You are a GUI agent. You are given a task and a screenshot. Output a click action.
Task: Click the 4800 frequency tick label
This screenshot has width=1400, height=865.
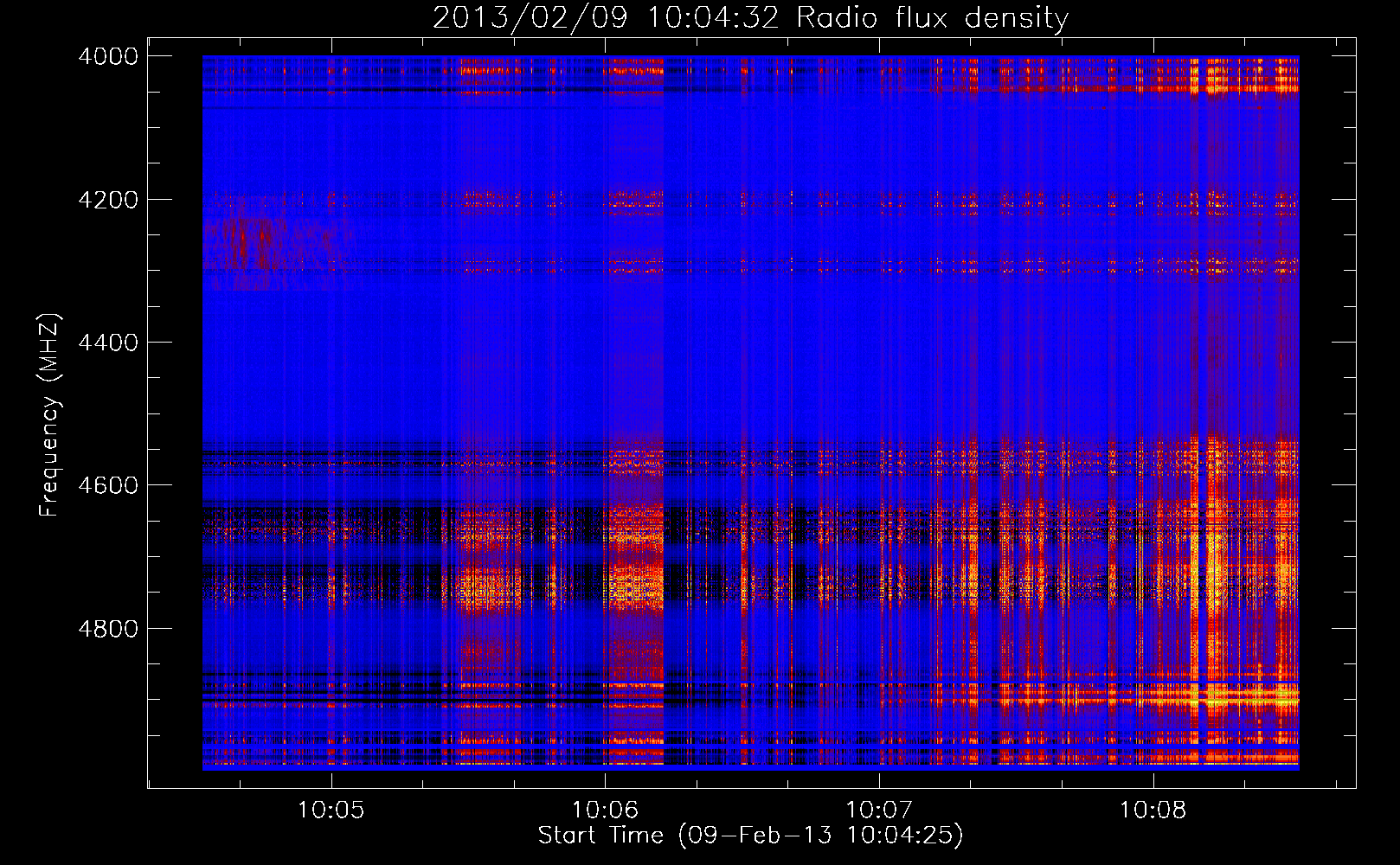point(108,629)
